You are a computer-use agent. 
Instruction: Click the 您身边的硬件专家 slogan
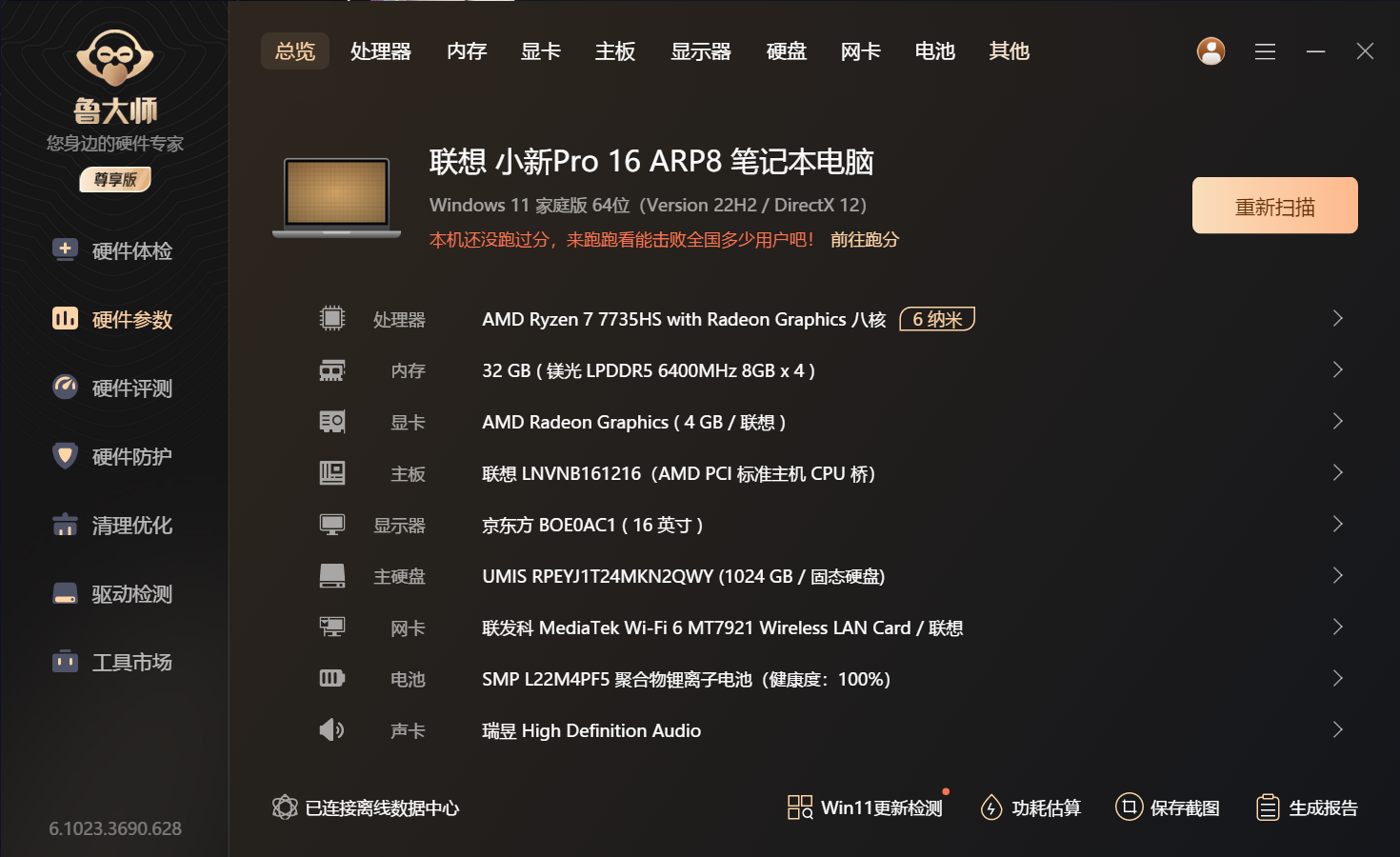(x=115, y=144)
